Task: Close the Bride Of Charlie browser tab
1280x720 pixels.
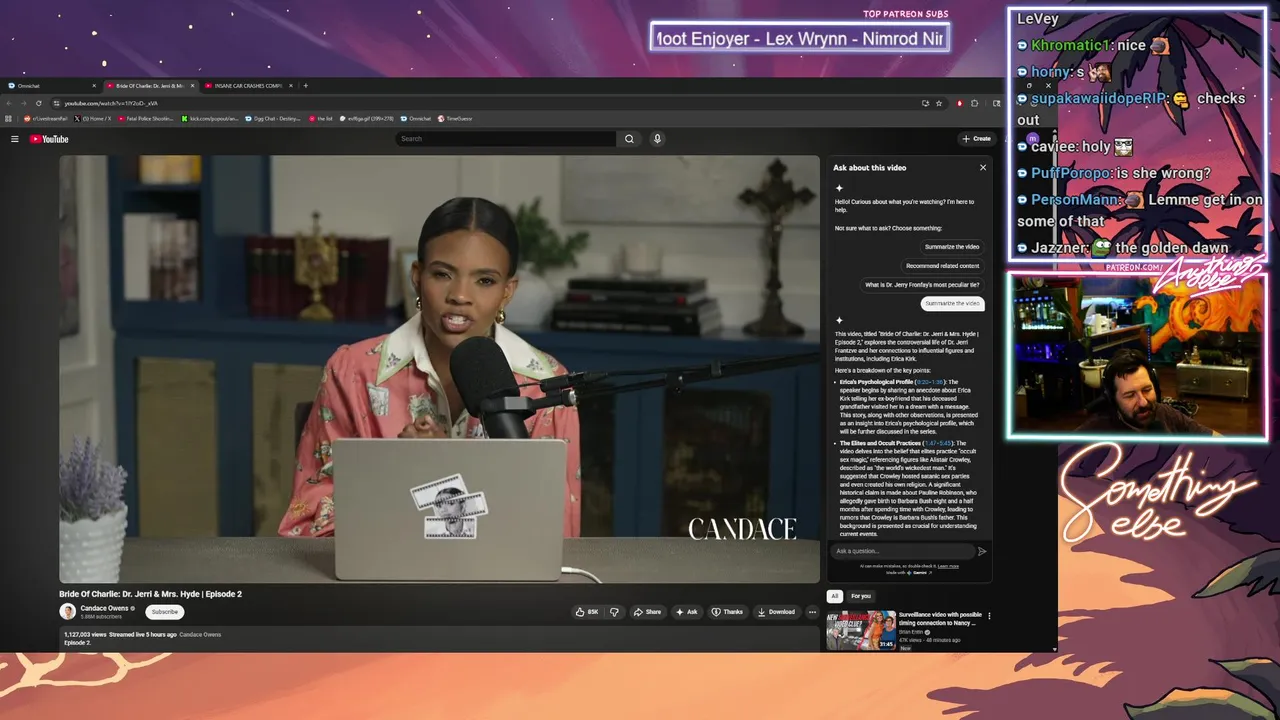Action: click(x=193, y=86)
